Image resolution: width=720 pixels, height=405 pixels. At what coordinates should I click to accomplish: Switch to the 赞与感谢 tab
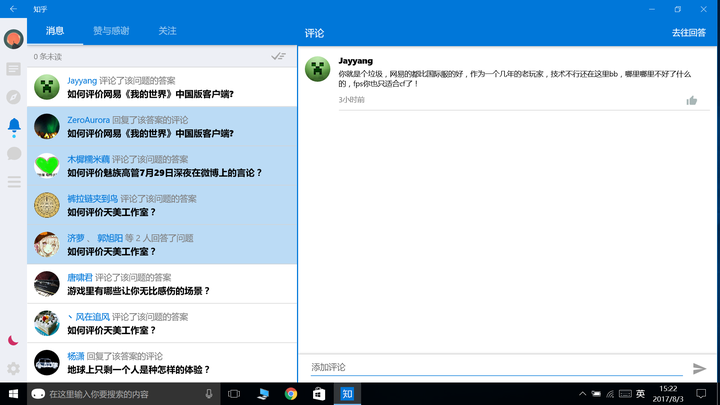pyautogui.click(x=111, y=31)
